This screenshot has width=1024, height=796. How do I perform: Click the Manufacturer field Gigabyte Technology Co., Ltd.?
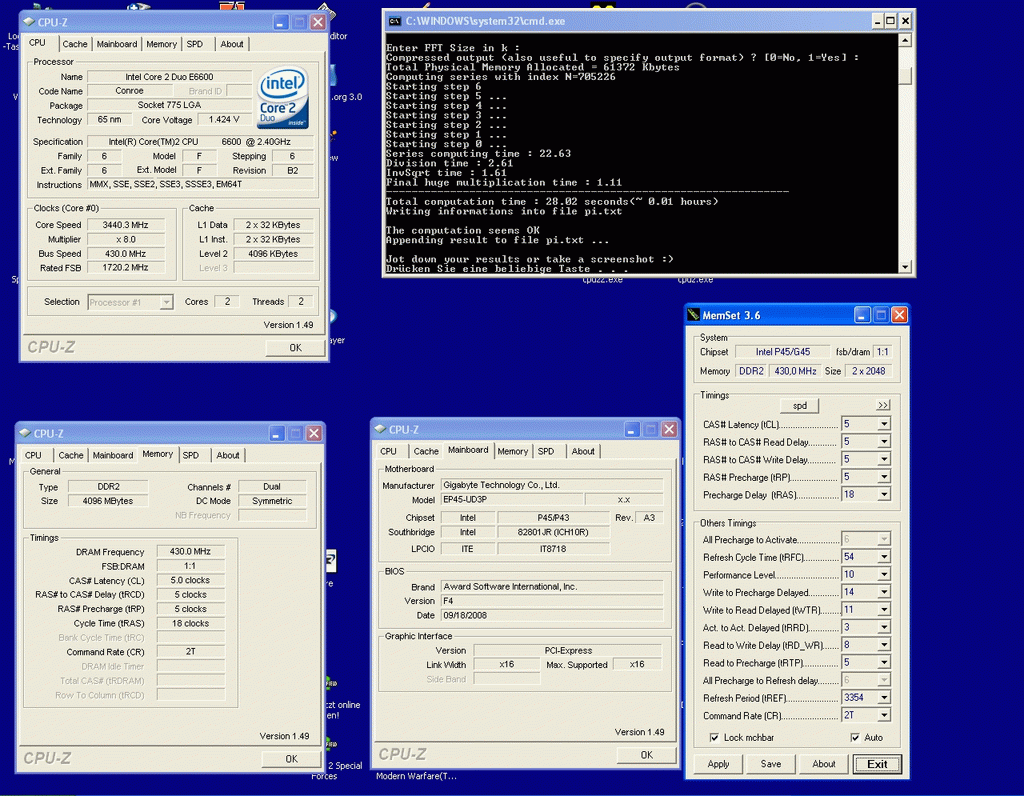552,485
